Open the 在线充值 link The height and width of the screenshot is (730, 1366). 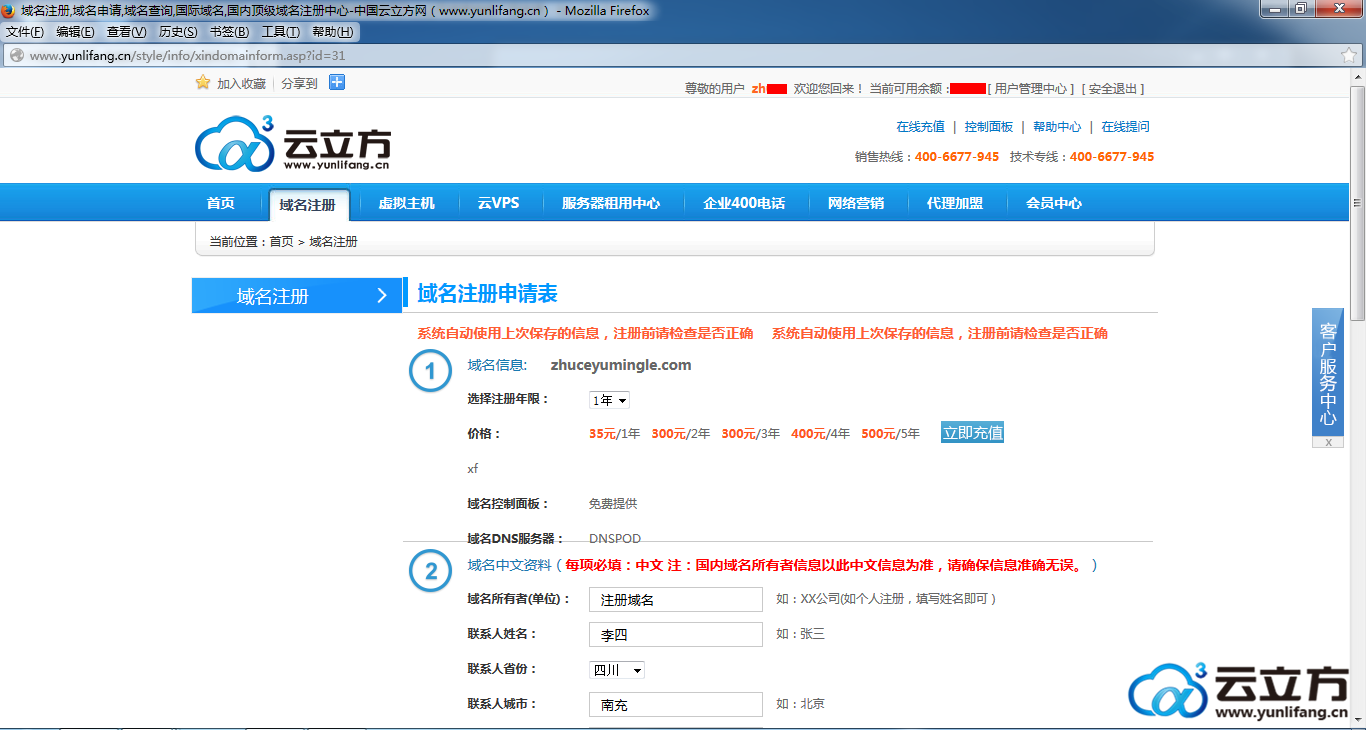coord(920,127)
